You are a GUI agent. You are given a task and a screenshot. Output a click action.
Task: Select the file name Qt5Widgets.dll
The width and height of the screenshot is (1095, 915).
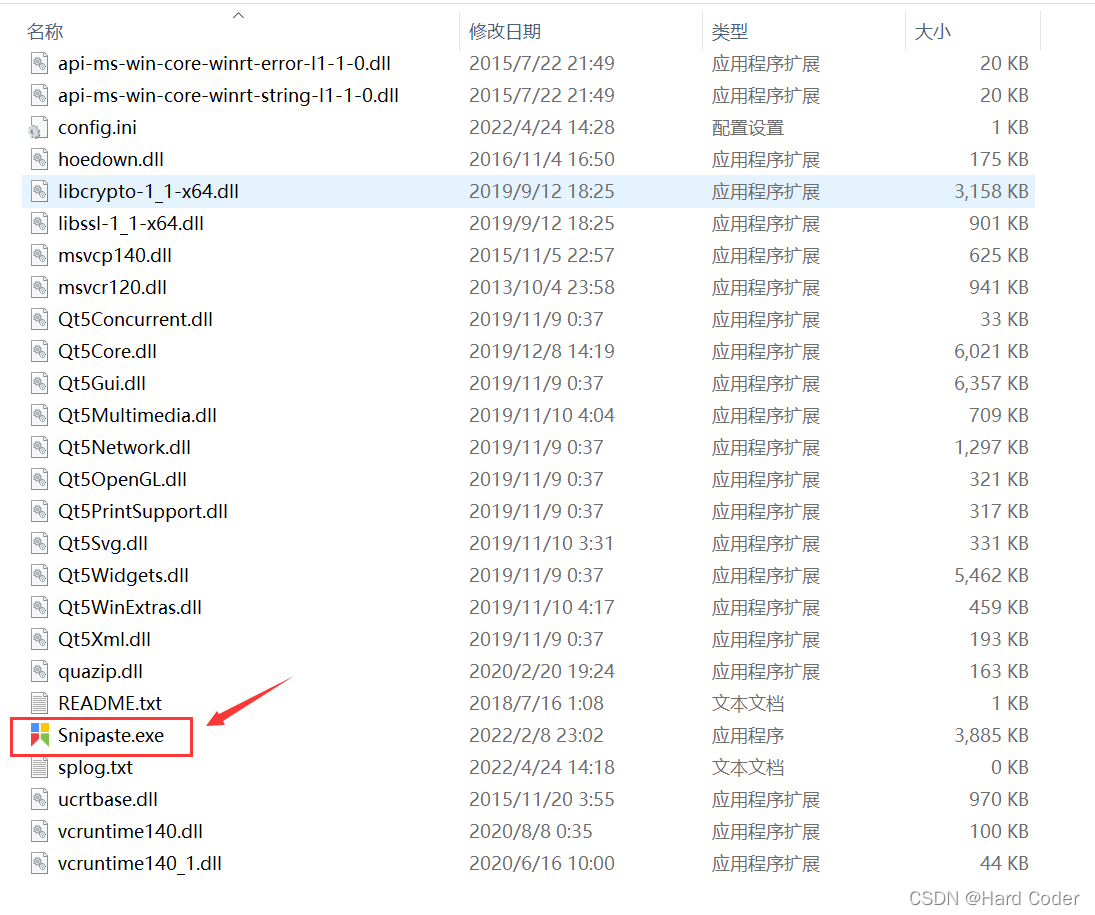(x=123, y=576)
